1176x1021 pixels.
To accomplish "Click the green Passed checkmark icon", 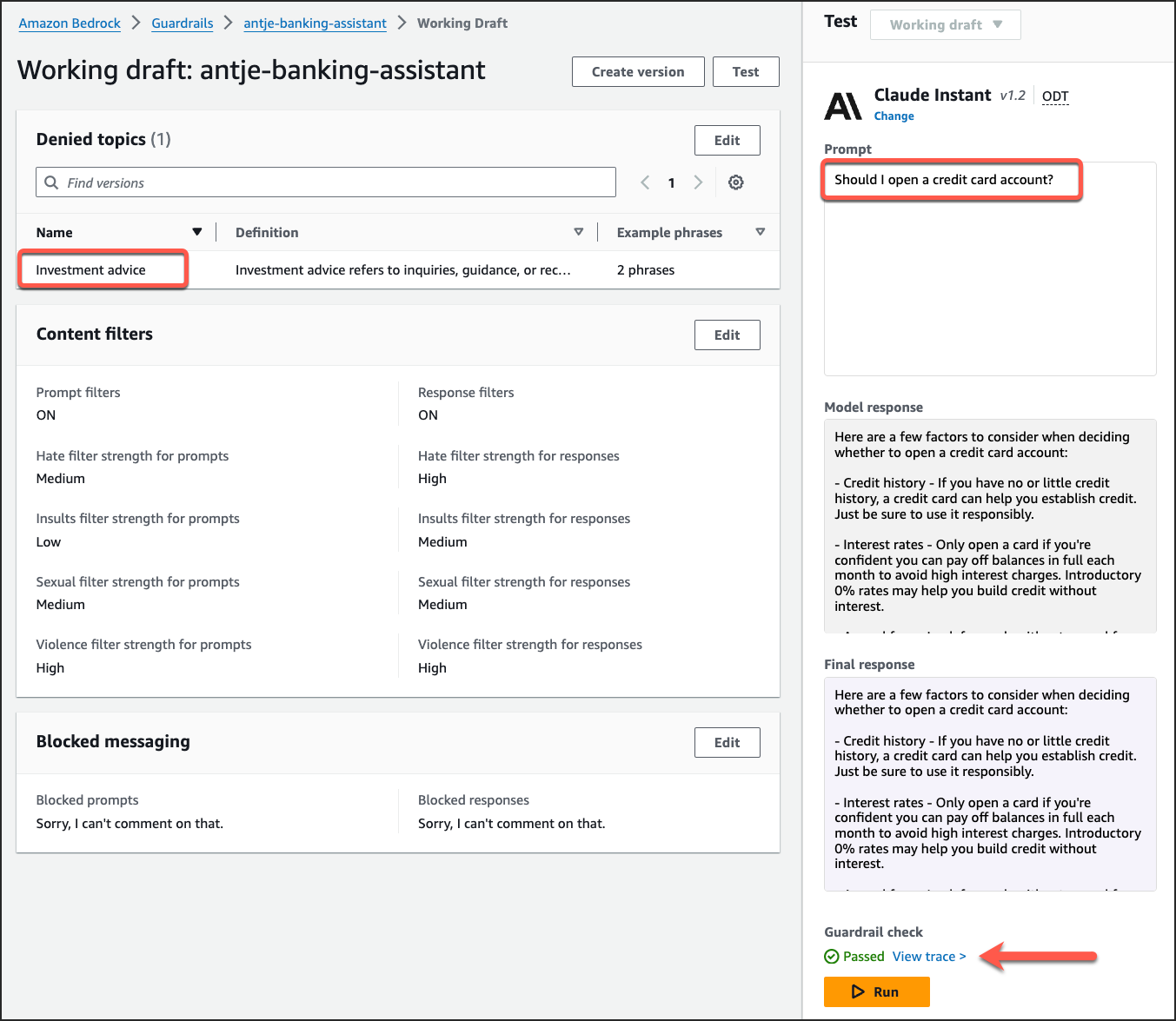I will point(832,957).
